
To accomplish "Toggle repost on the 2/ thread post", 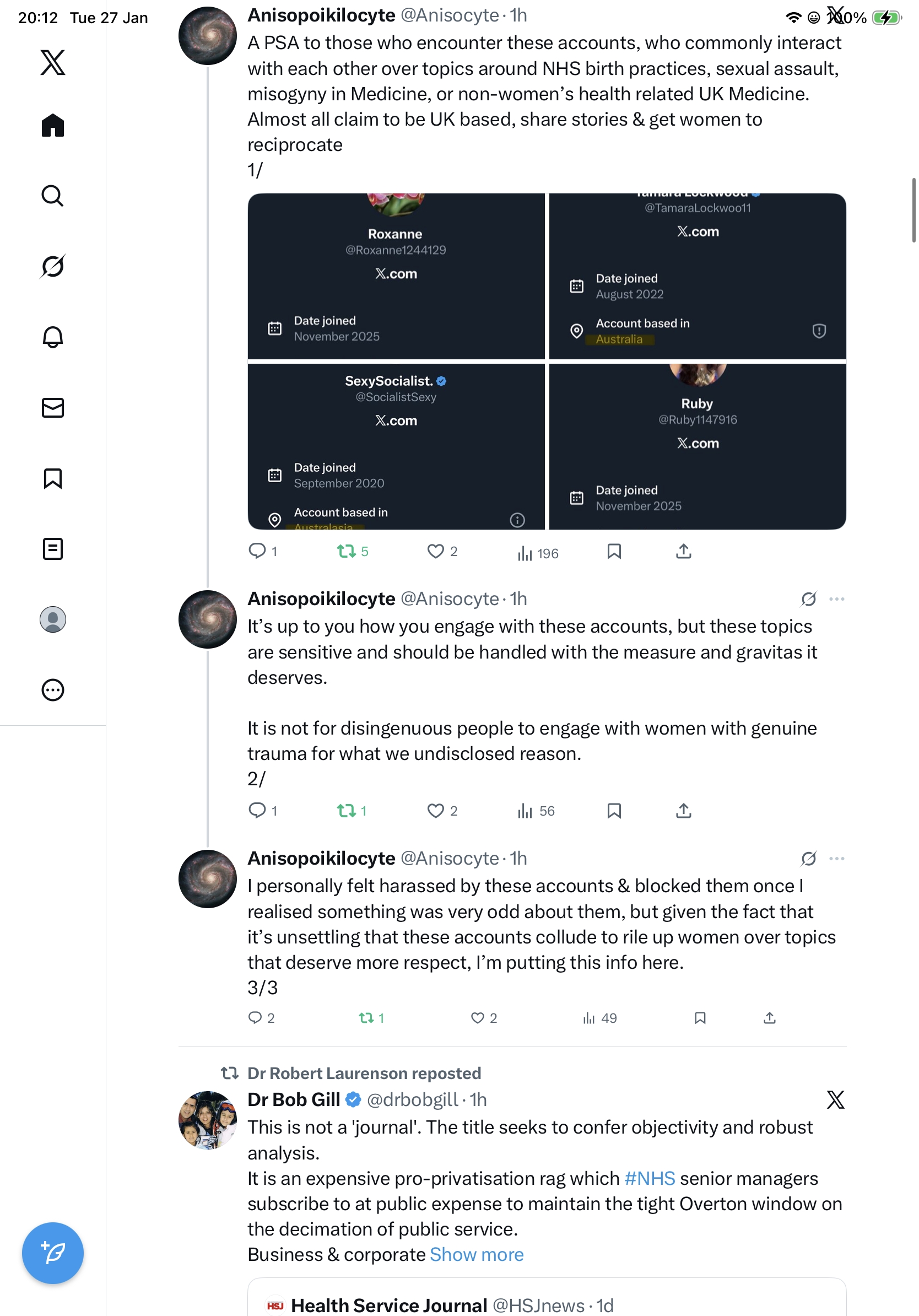I will click(x=347, y=811).
